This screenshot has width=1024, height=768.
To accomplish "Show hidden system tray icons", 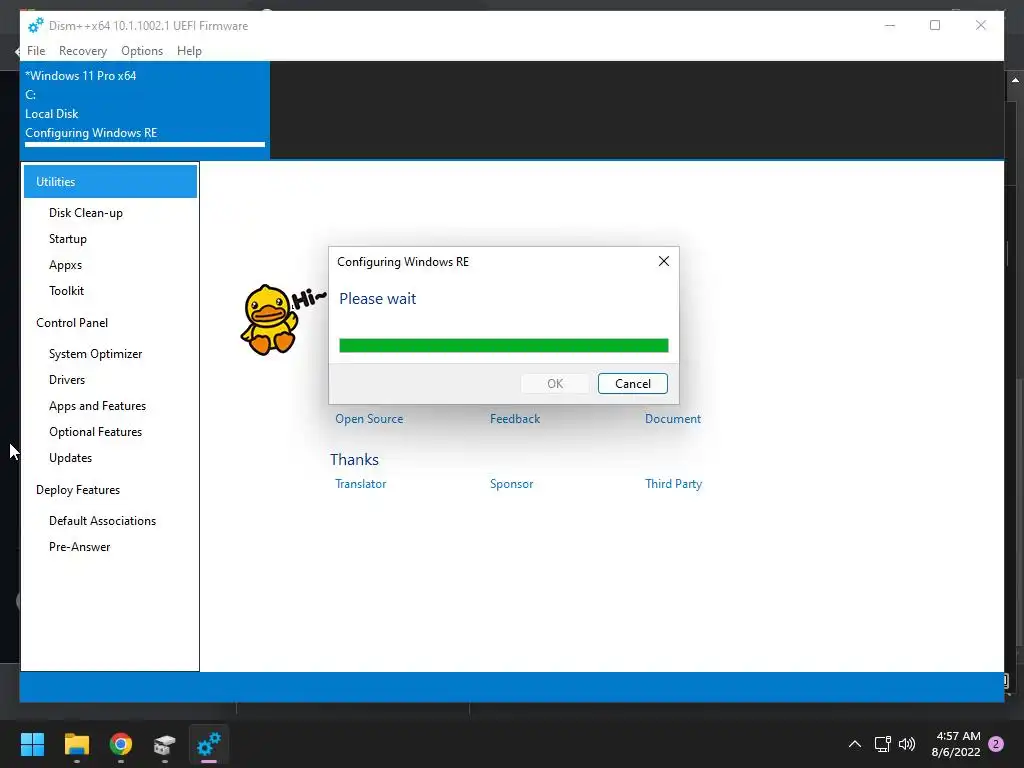I will (854, 744).
